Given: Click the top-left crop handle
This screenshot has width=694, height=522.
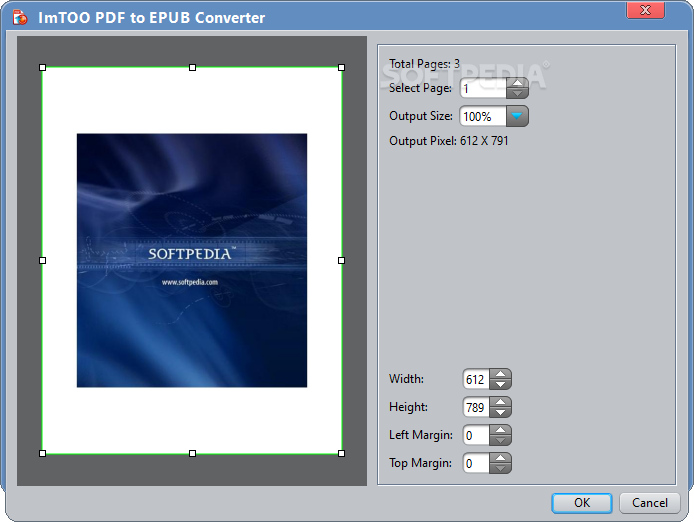Looking at the screenshot, I should [x=42, y=67].
